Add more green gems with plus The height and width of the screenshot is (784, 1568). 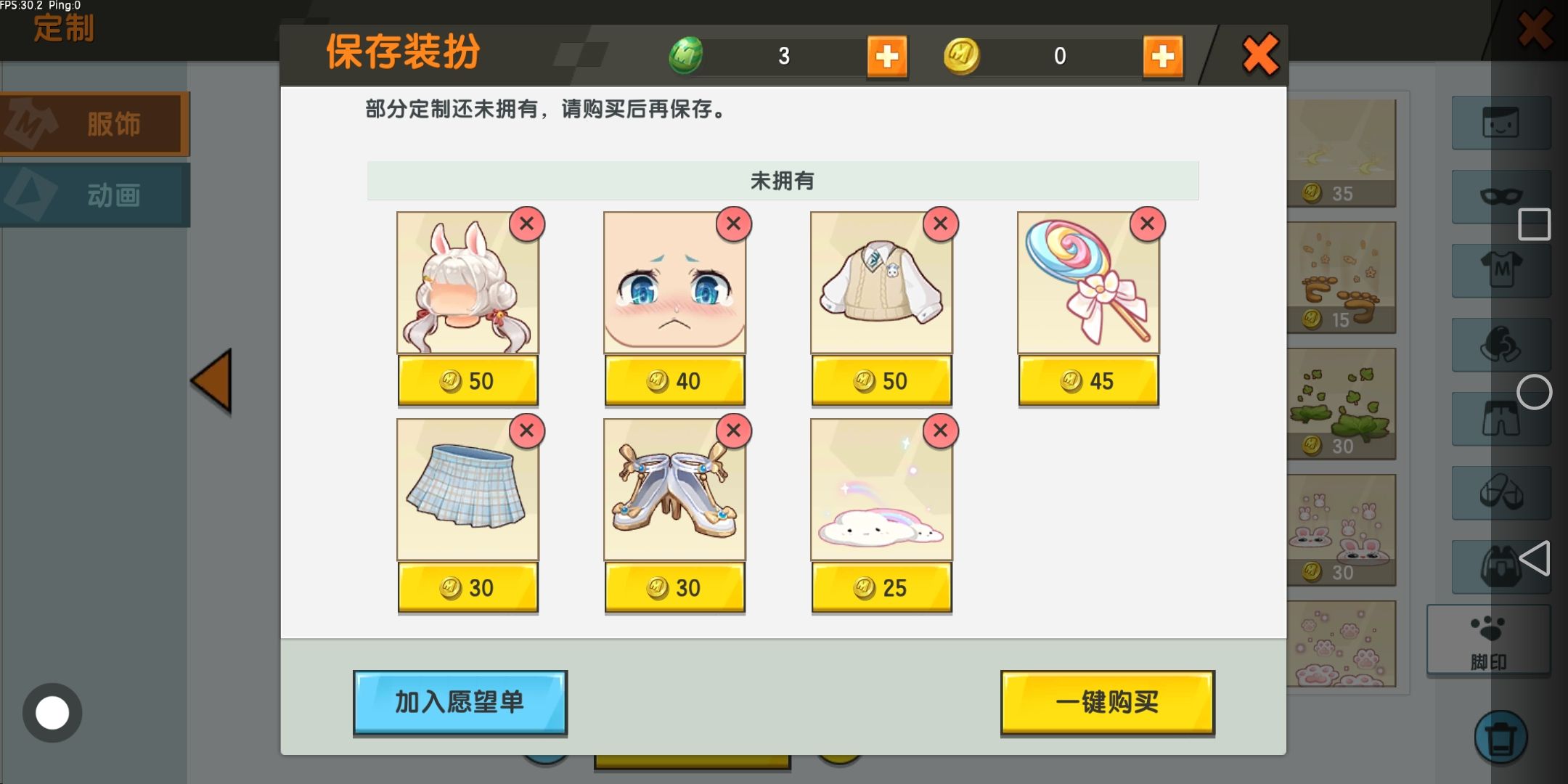point(887,56)
